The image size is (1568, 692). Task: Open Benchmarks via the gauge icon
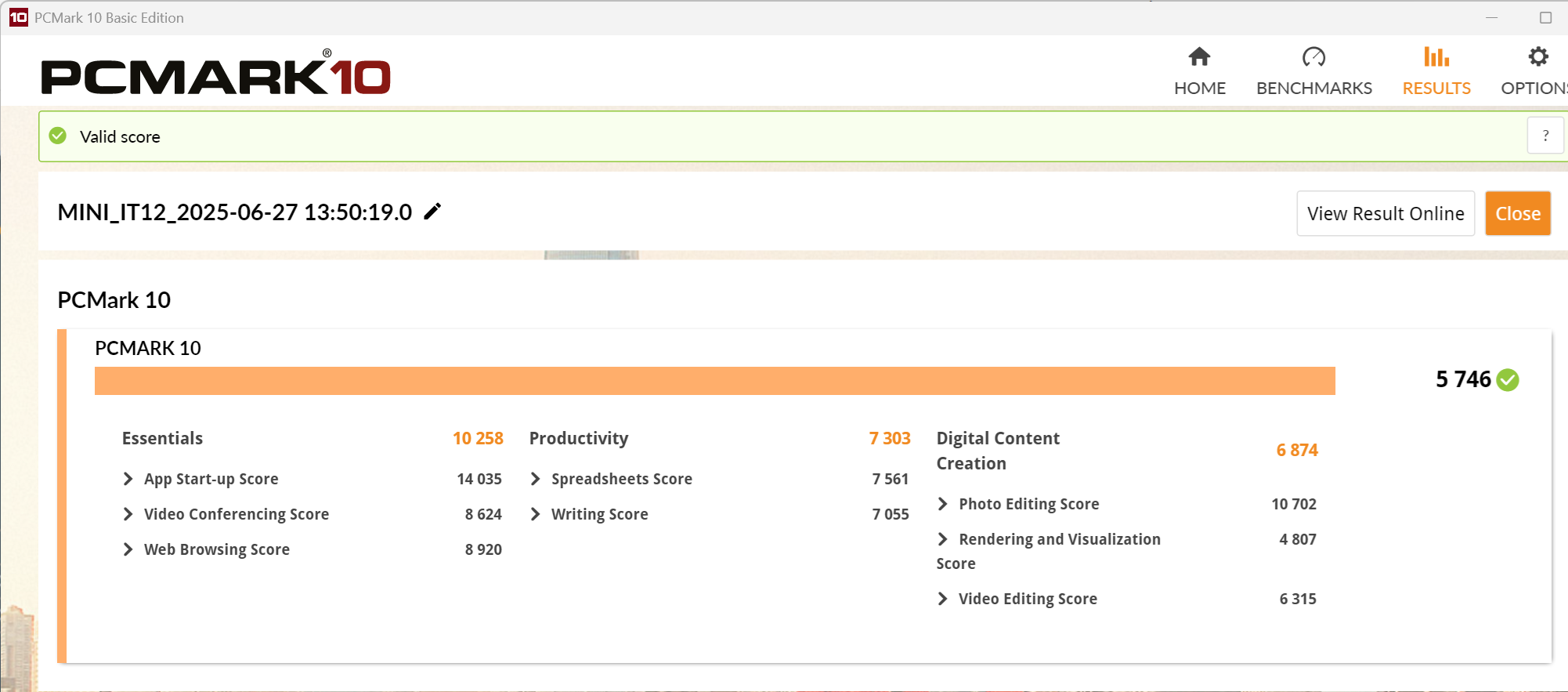point(1313,56)
